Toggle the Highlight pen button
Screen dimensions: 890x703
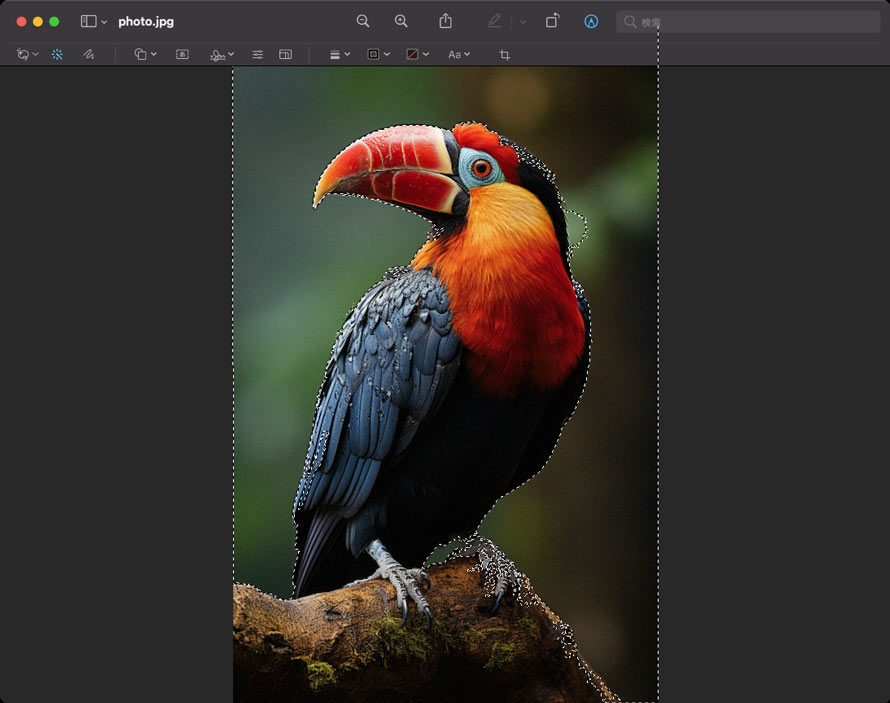pos(495,21)
